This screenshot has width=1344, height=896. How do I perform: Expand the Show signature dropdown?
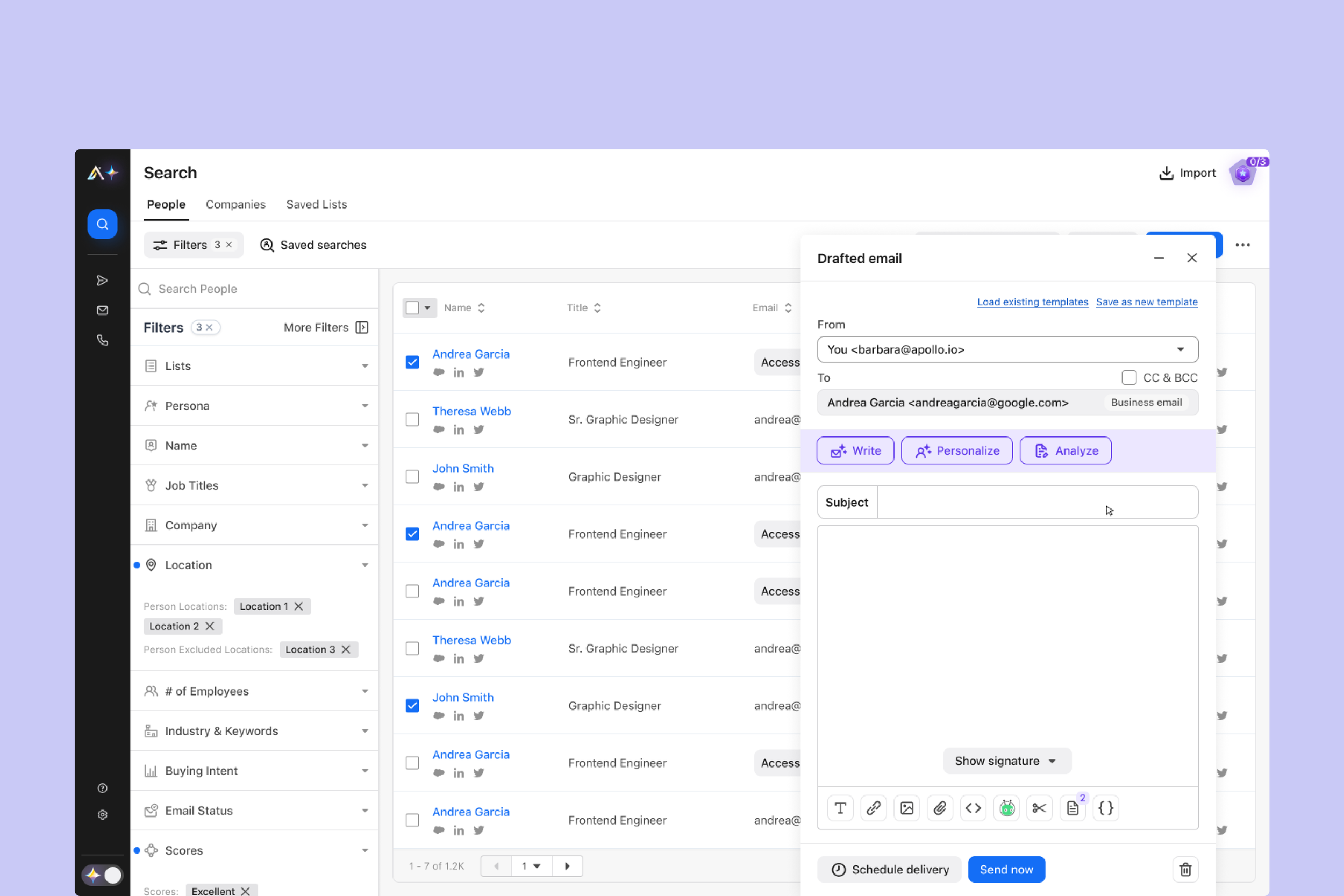(1007, 761)
